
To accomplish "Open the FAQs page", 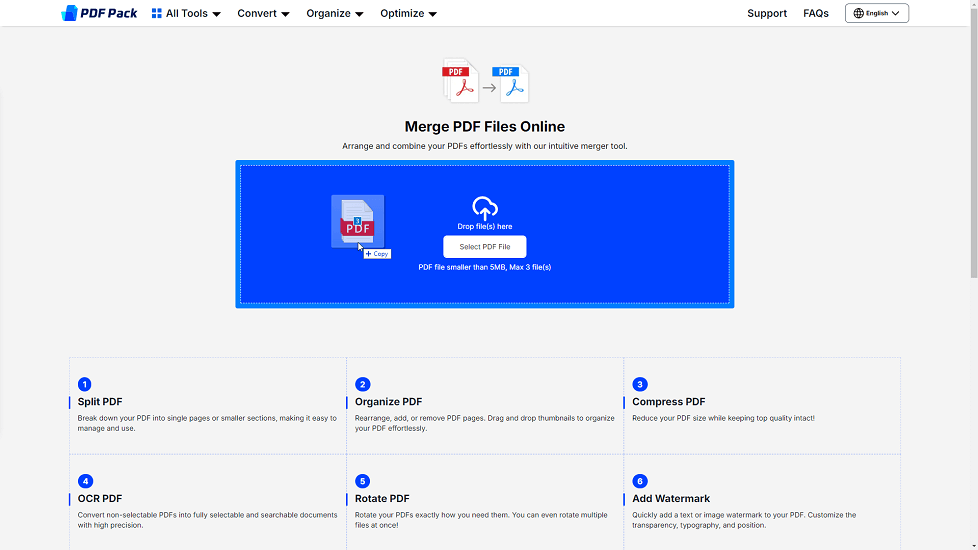I will pyautogui.click(x=816, y=14).
